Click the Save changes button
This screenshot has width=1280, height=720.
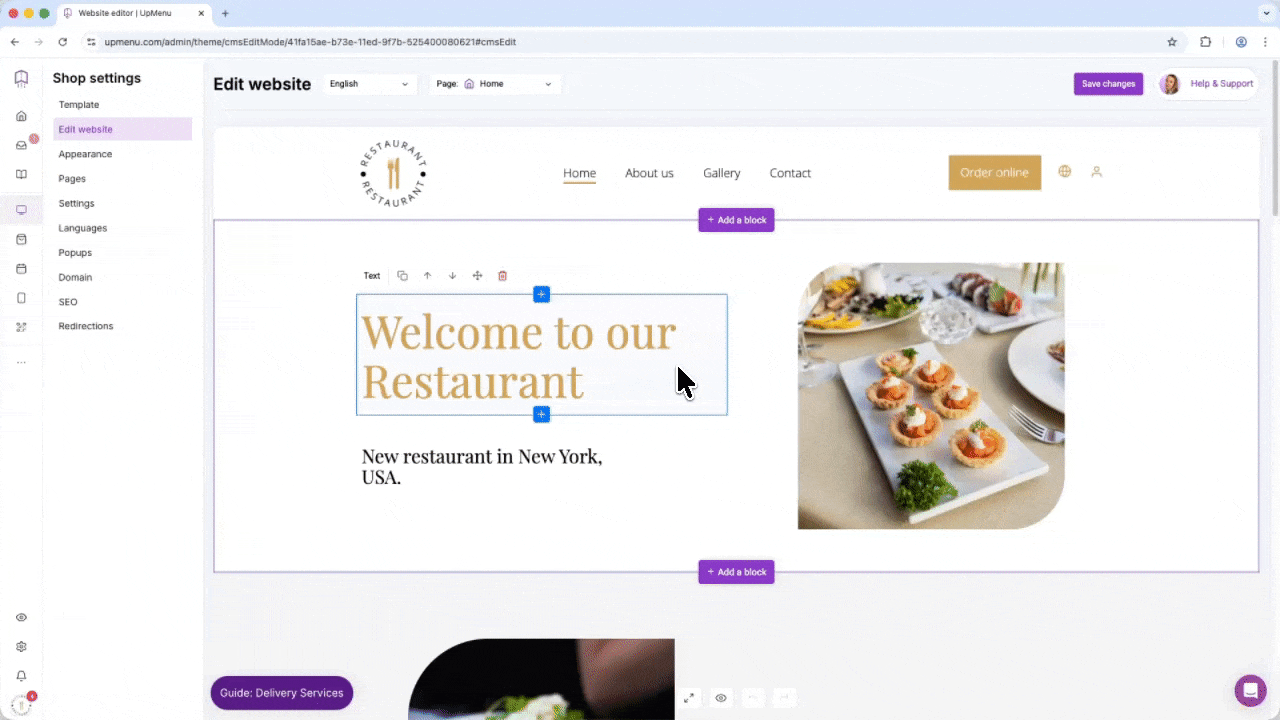[1108, 84]
